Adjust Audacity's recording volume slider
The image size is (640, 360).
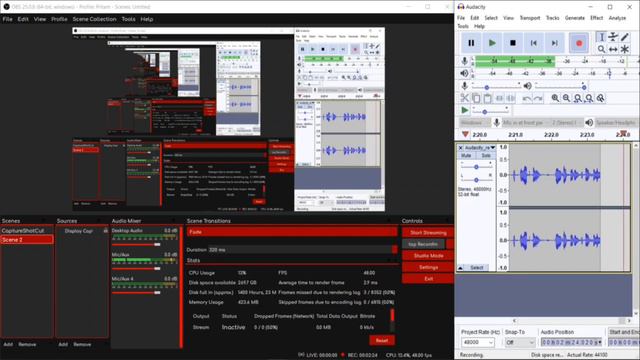(496, 87)
